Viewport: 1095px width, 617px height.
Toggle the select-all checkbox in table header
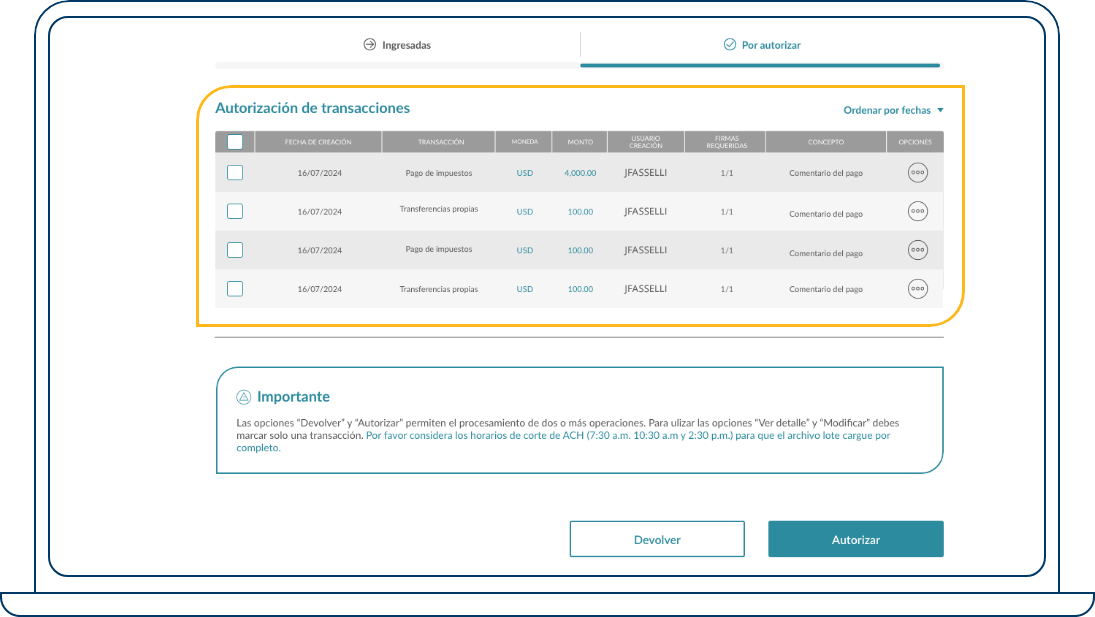click(x=235, y=142)
